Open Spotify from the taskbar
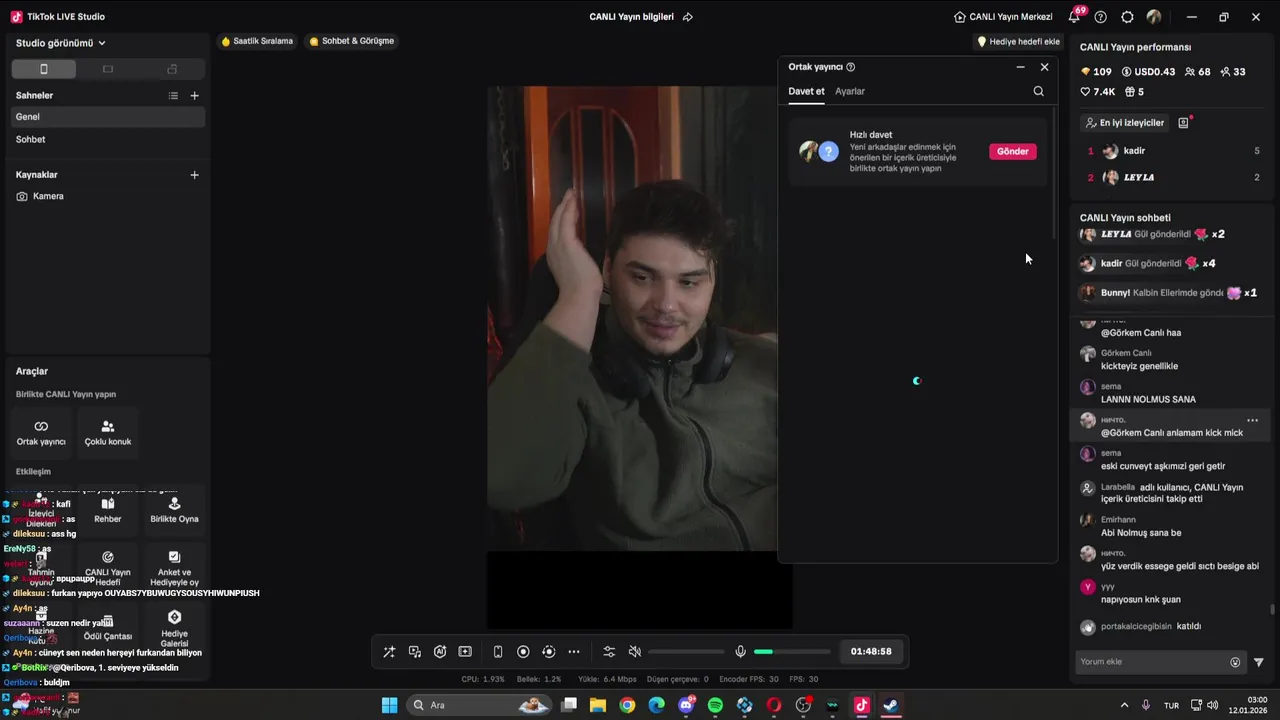This screenshot has width=1280, height=720. point(715,705)
